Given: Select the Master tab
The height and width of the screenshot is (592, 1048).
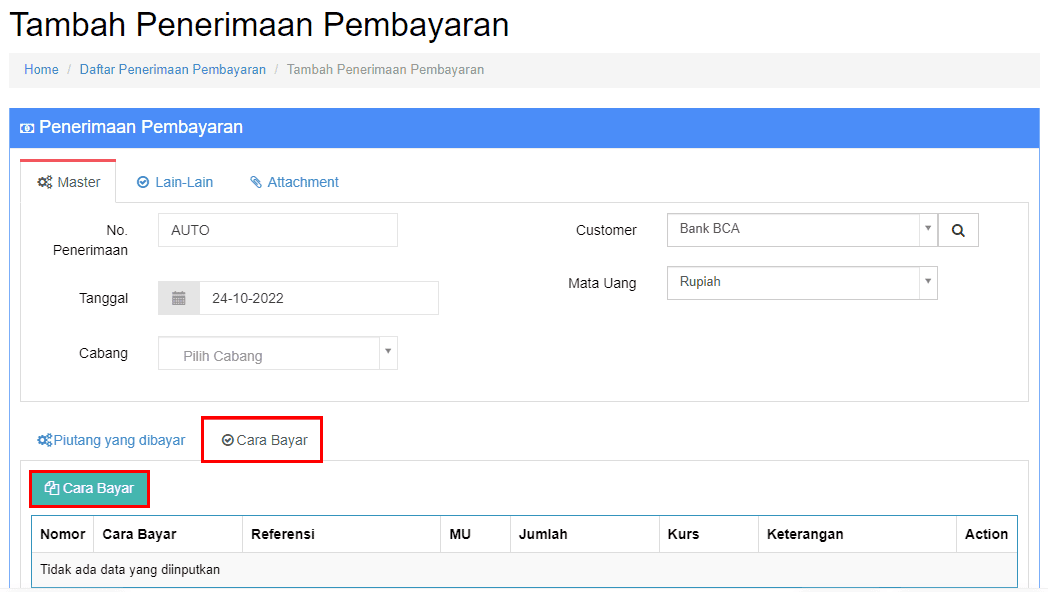Looking at the screenshot, I should 68,182.
